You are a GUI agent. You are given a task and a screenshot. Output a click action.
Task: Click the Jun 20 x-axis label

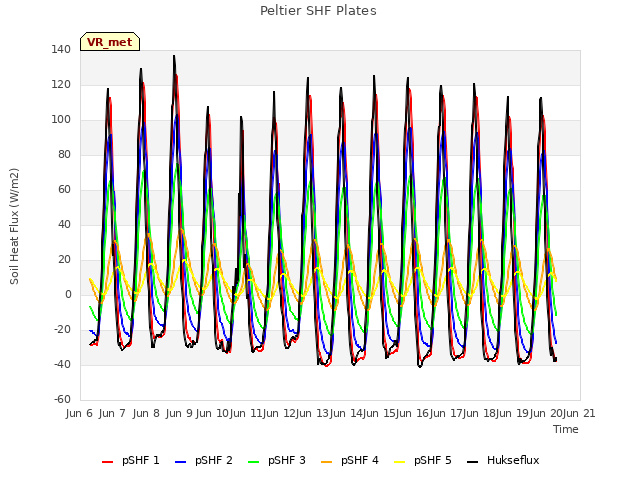547,414
